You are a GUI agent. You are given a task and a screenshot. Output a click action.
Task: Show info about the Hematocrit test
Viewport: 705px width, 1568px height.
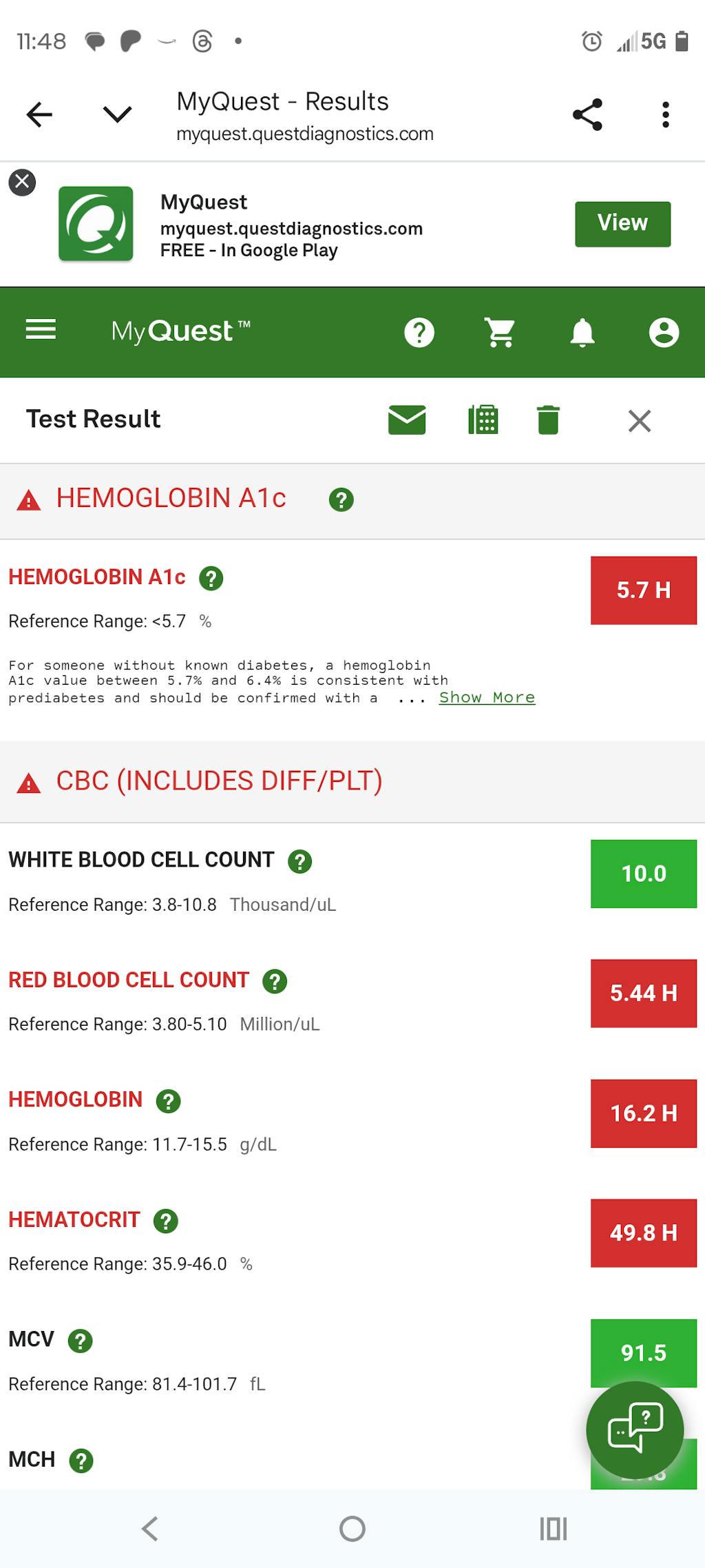click(165, 1221)
